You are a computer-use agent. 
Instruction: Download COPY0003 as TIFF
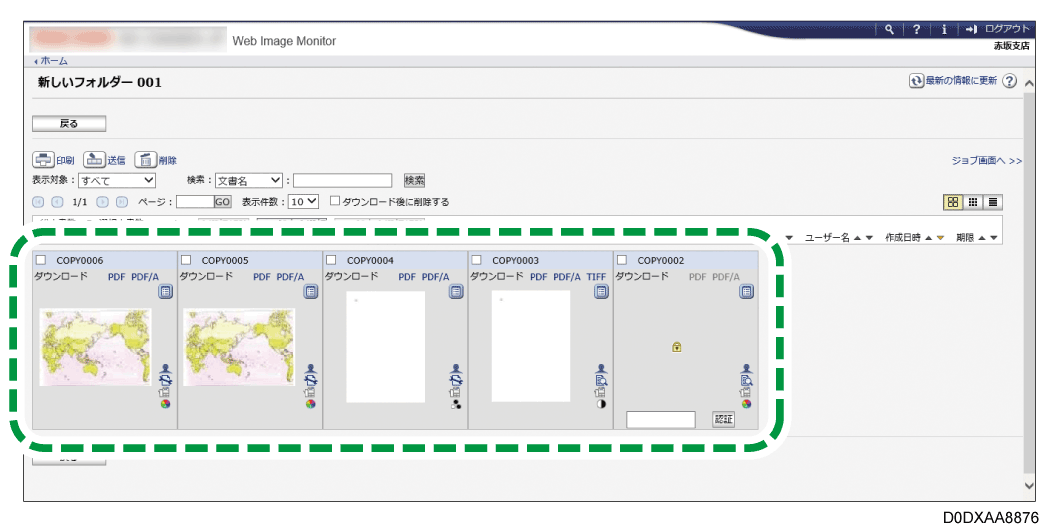tap(596, 276)
